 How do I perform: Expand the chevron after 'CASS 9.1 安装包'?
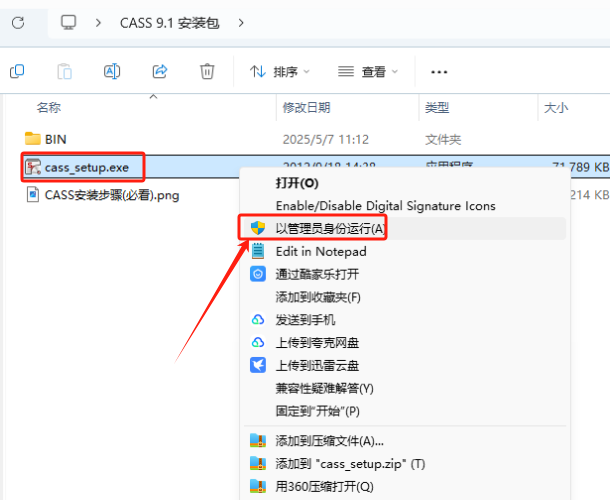pyautogui.click(x=241, y=23)
